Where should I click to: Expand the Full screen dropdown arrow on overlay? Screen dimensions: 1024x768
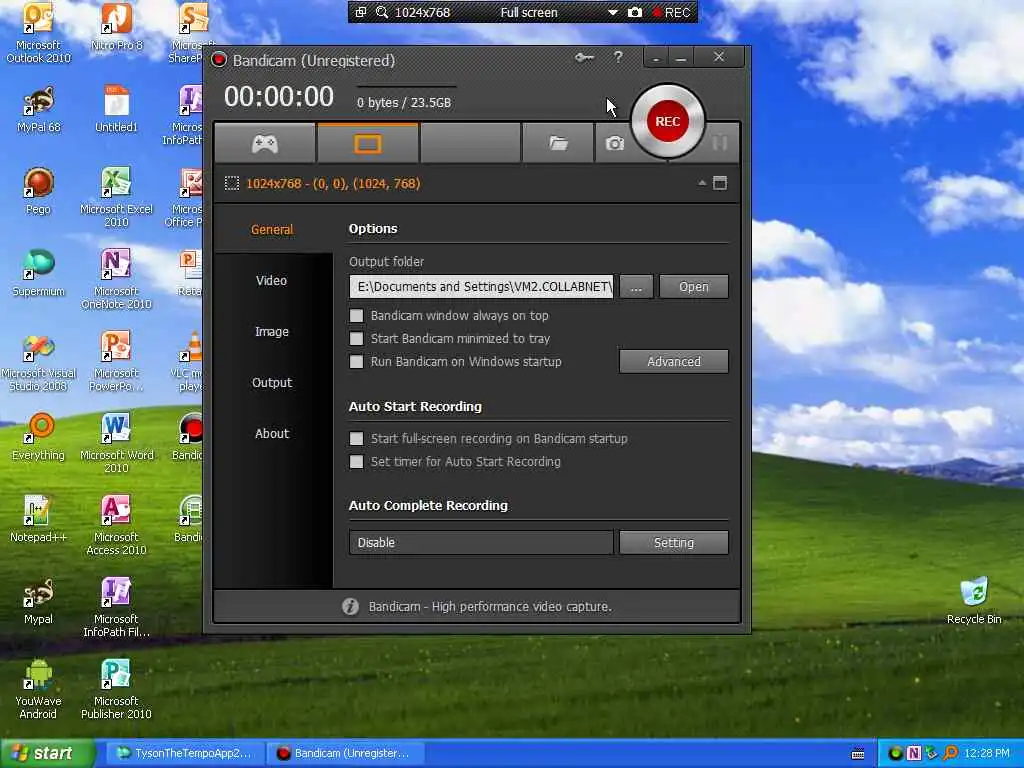tap(613, 12)
